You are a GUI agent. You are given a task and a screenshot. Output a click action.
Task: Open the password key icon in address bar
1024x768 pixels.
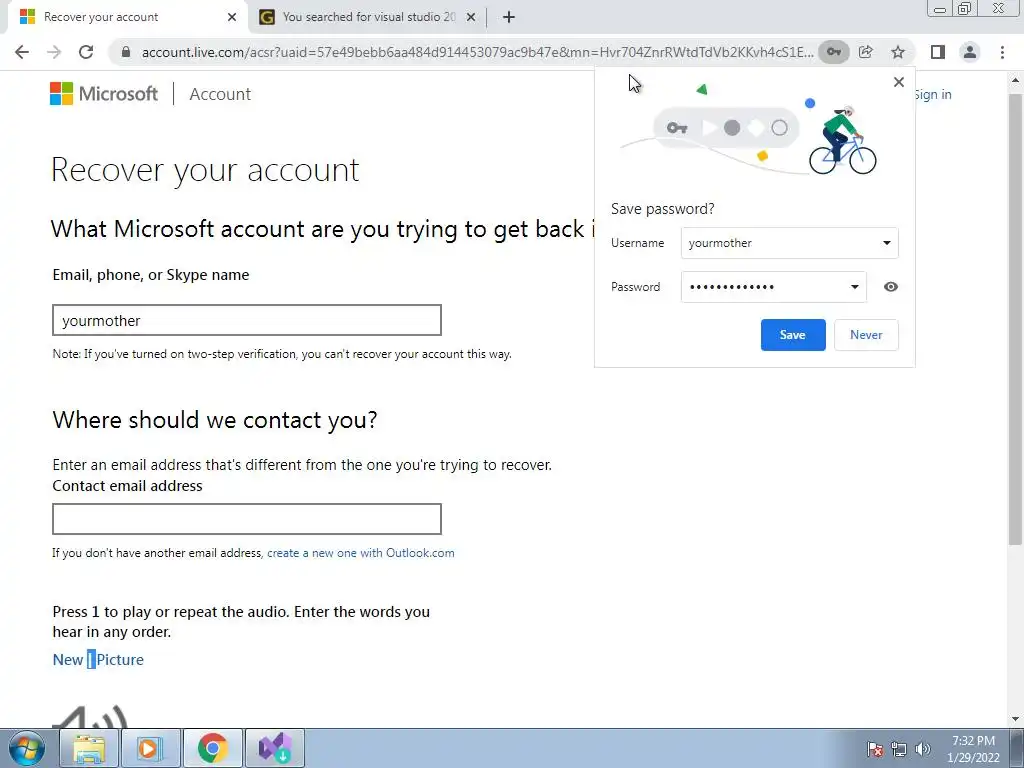[834, 52]
